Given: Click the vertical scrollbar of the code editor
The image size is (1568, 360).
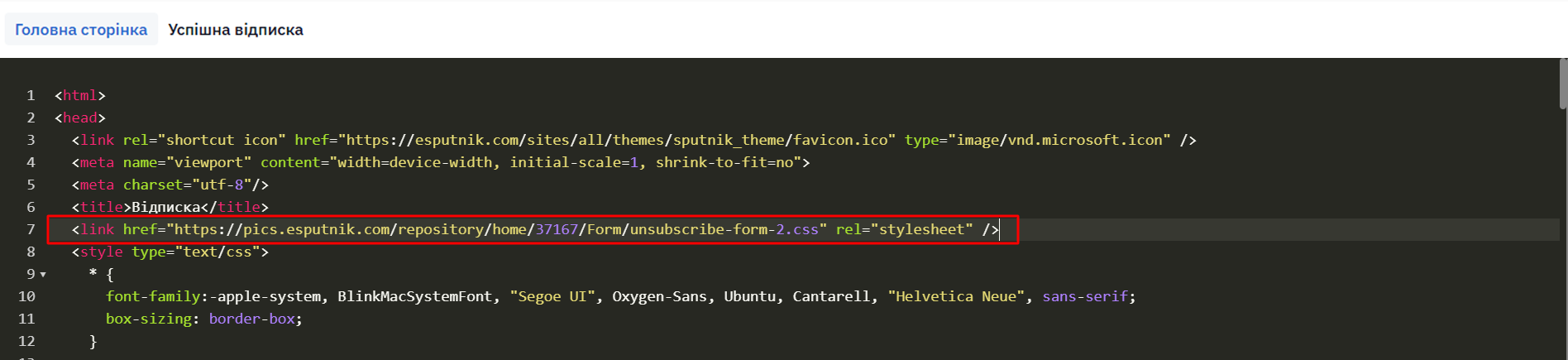Looking at the screenshot, I should pos(1563,84).
